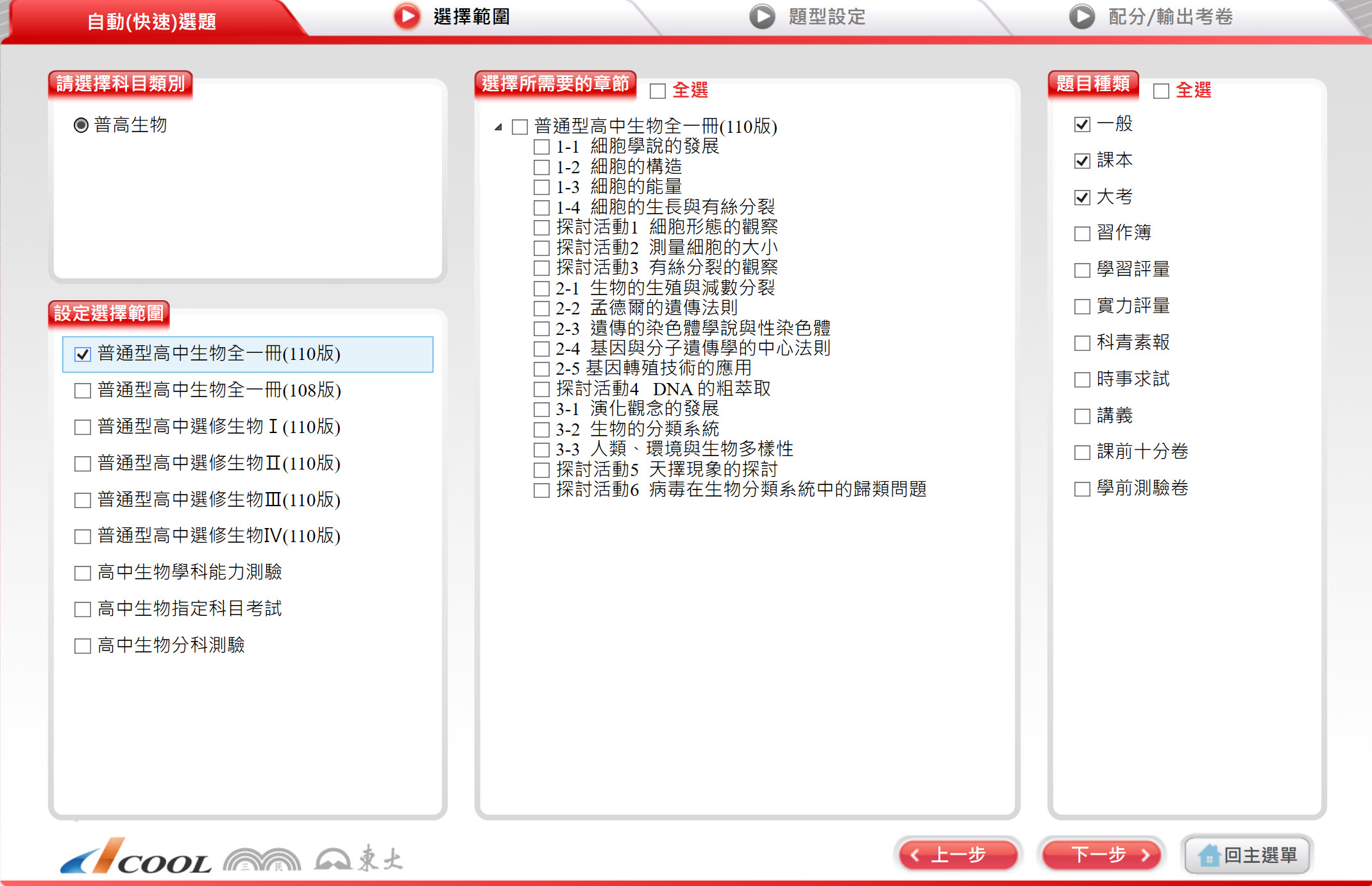1372x886 pixels.
Task: Enable the 習作簿 checkbox
Action: pos(1082,233)
